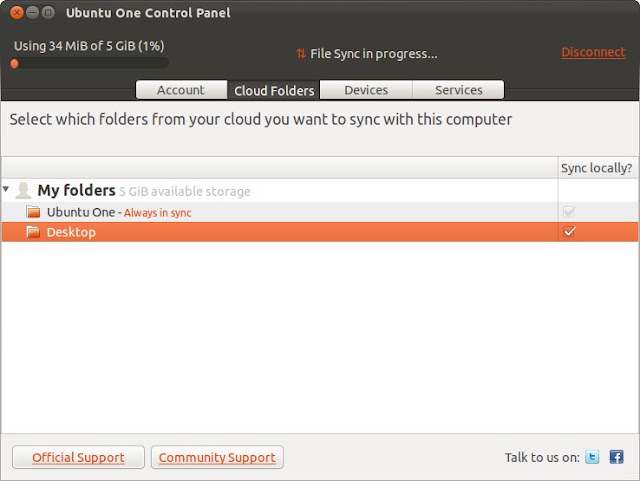Click the Twitter icon
The height and width of the screenshot is (481, 640).
coord(592,457)
